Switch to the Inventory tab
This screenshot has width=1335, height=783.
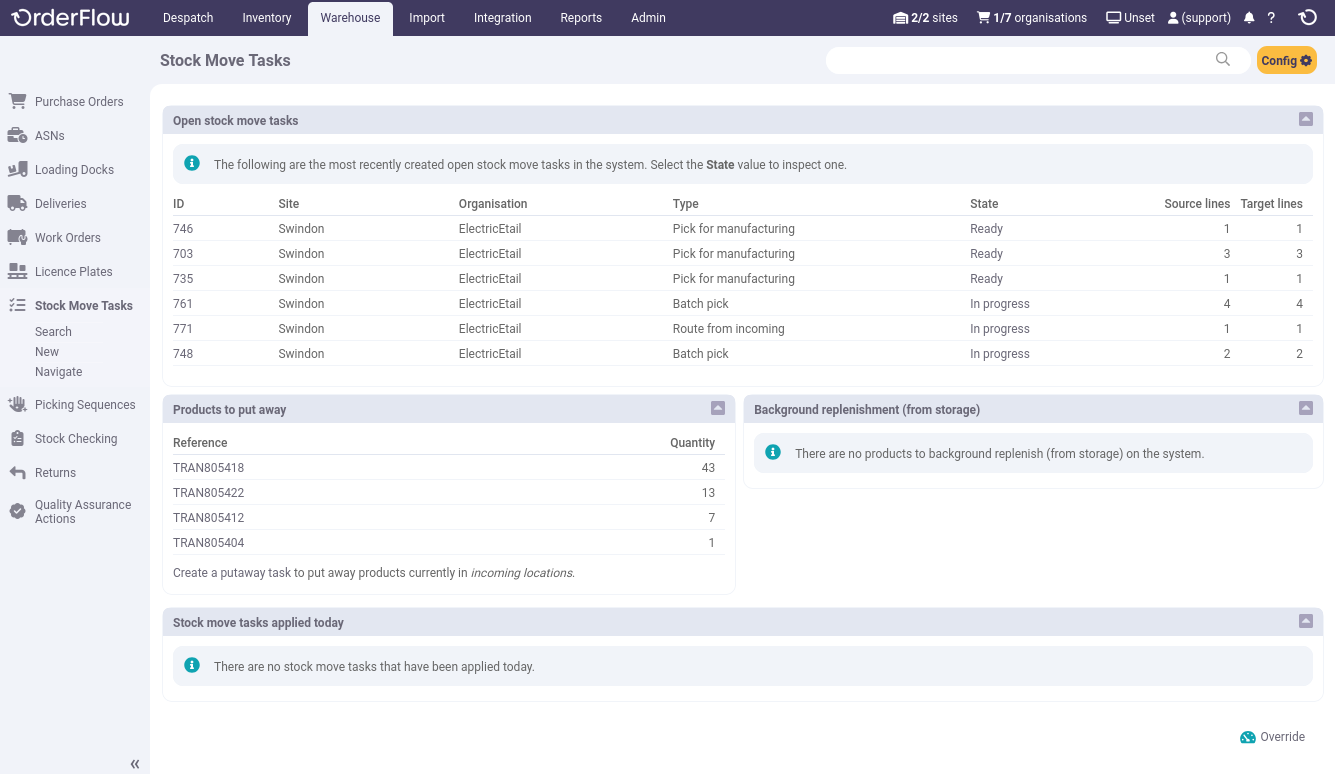(x=266, y=17)
